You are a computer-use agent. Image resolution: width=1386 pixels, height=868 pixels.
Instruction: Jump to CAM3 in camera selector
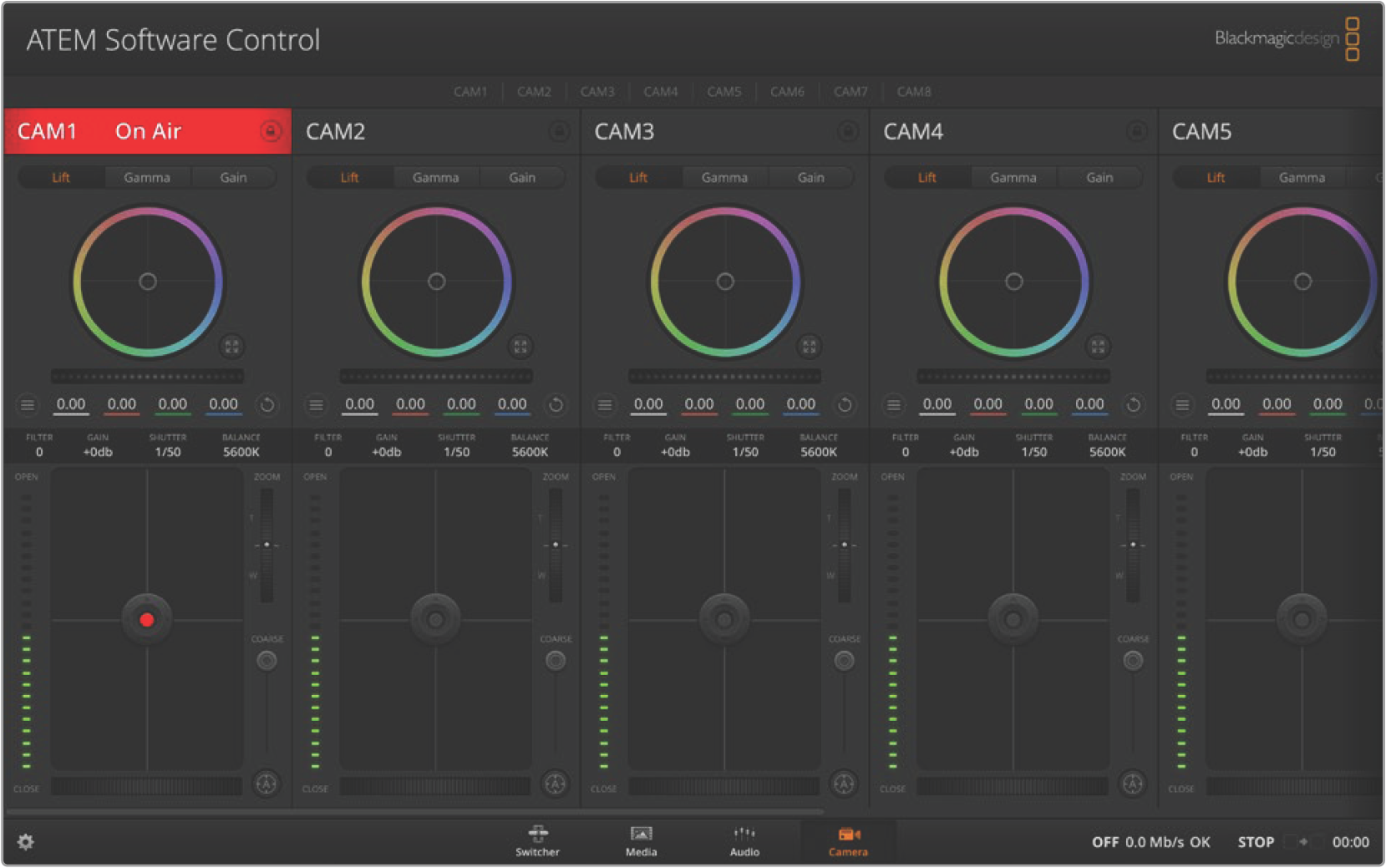597,92
